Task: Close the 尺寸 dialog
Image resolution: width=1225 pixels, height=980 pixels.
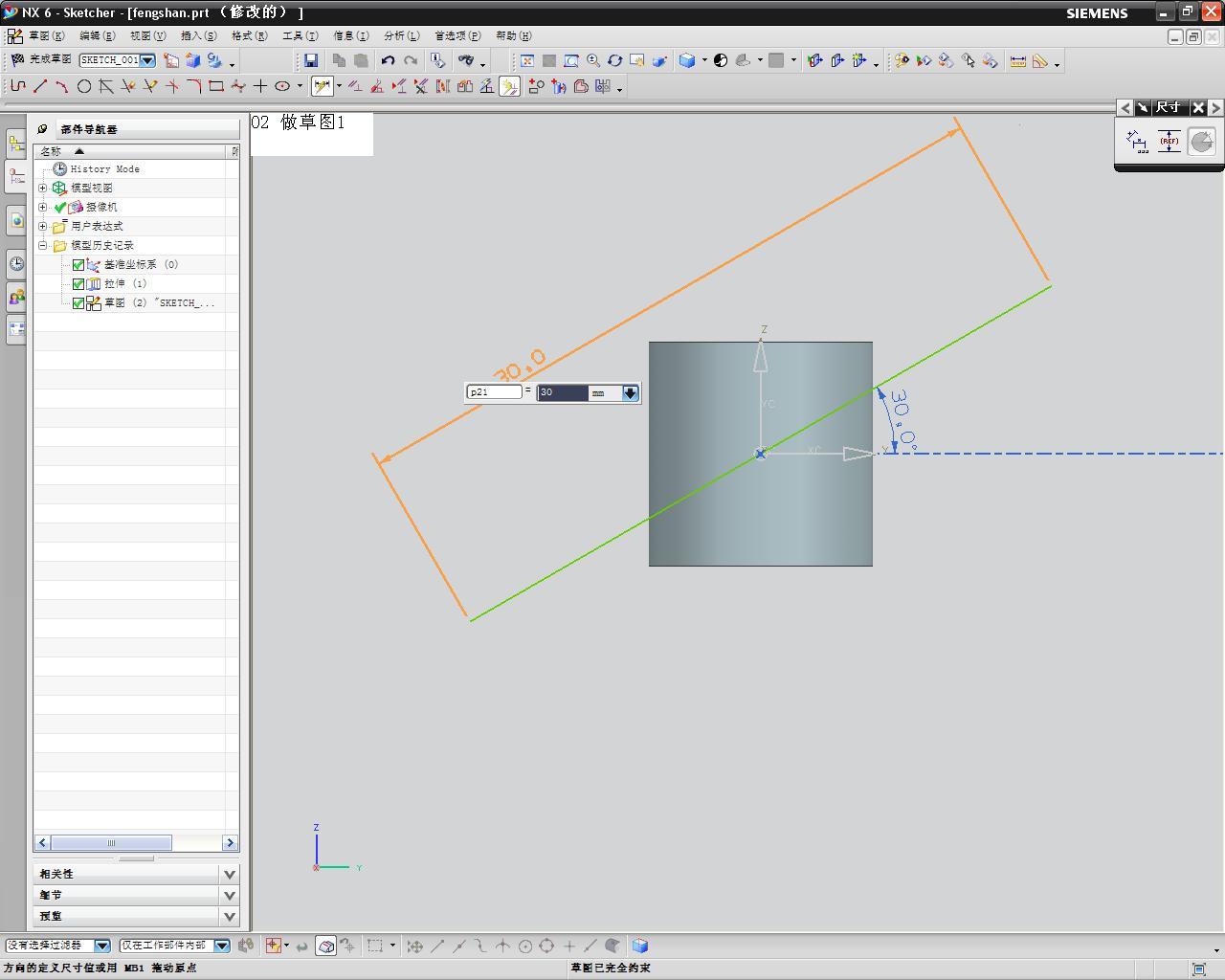Action: [x=1198, y=108]
